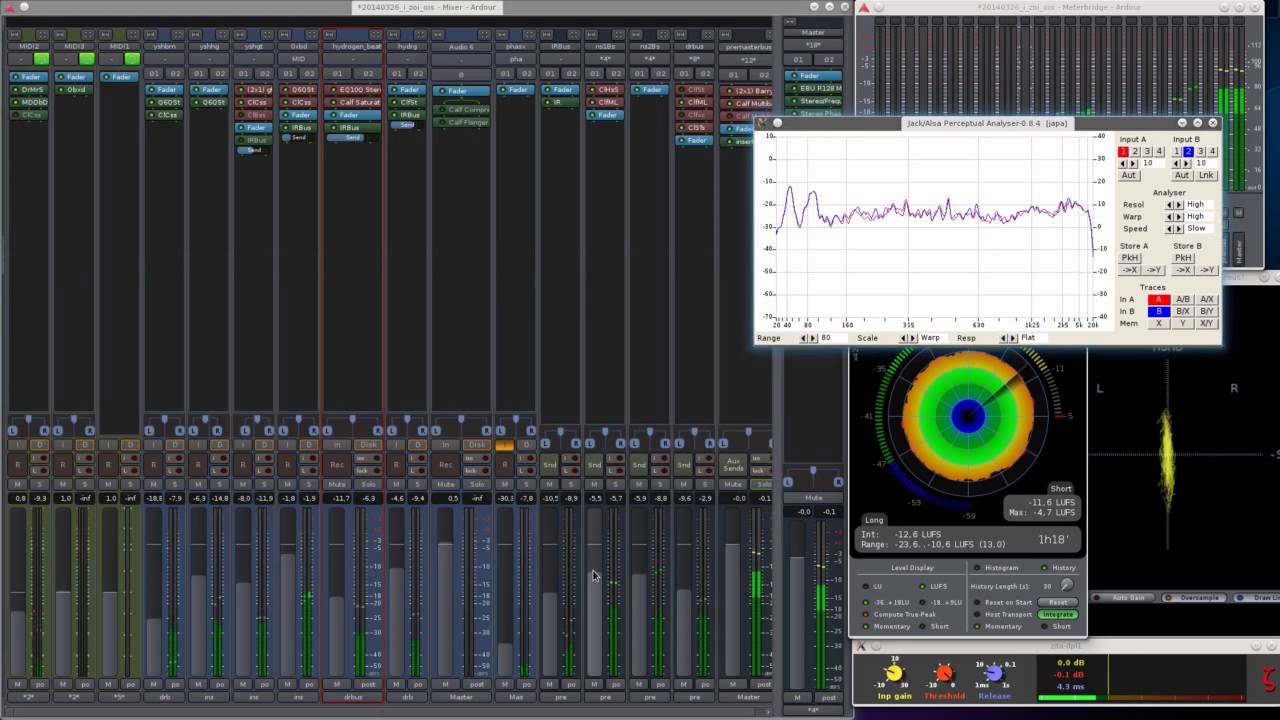Select Input A channel 3 in japa
This screenshot has height=720, width=1280.
point(1147,151)
